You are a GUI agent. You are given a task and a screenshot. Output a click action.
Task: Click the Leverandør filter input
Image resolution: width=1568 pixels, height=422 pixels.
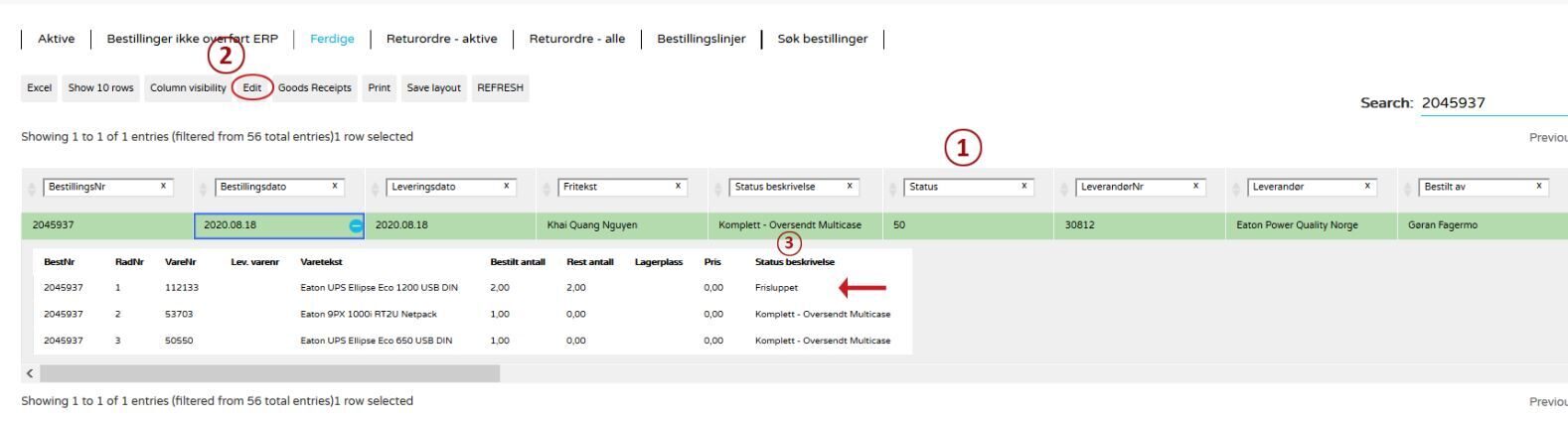1313,187
